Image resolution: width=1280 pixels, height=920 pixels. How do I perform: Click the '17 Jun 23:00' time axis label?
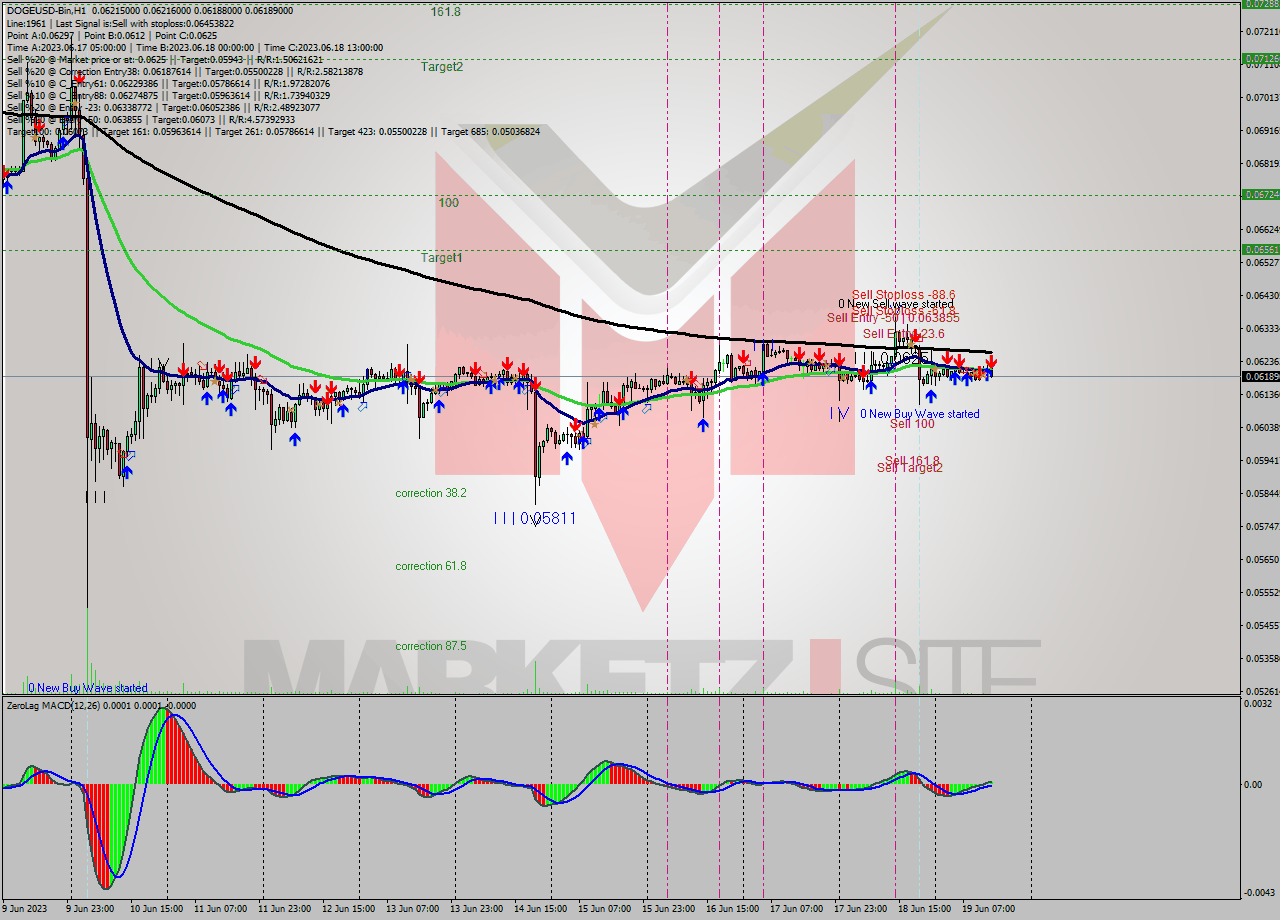(x=861, y=909)
